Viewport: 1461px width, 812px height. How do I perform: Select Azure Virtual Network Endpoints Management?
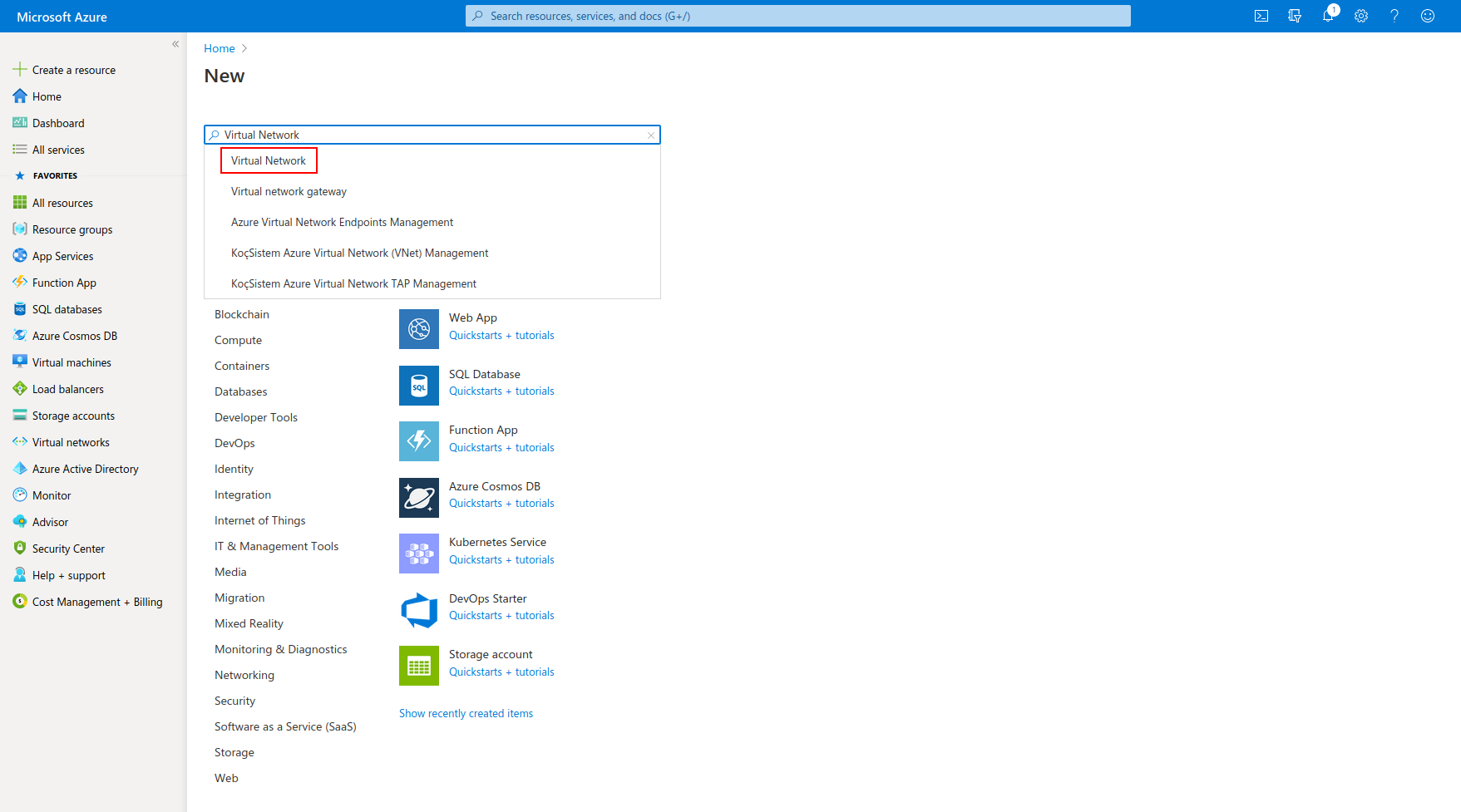[342, 222]
